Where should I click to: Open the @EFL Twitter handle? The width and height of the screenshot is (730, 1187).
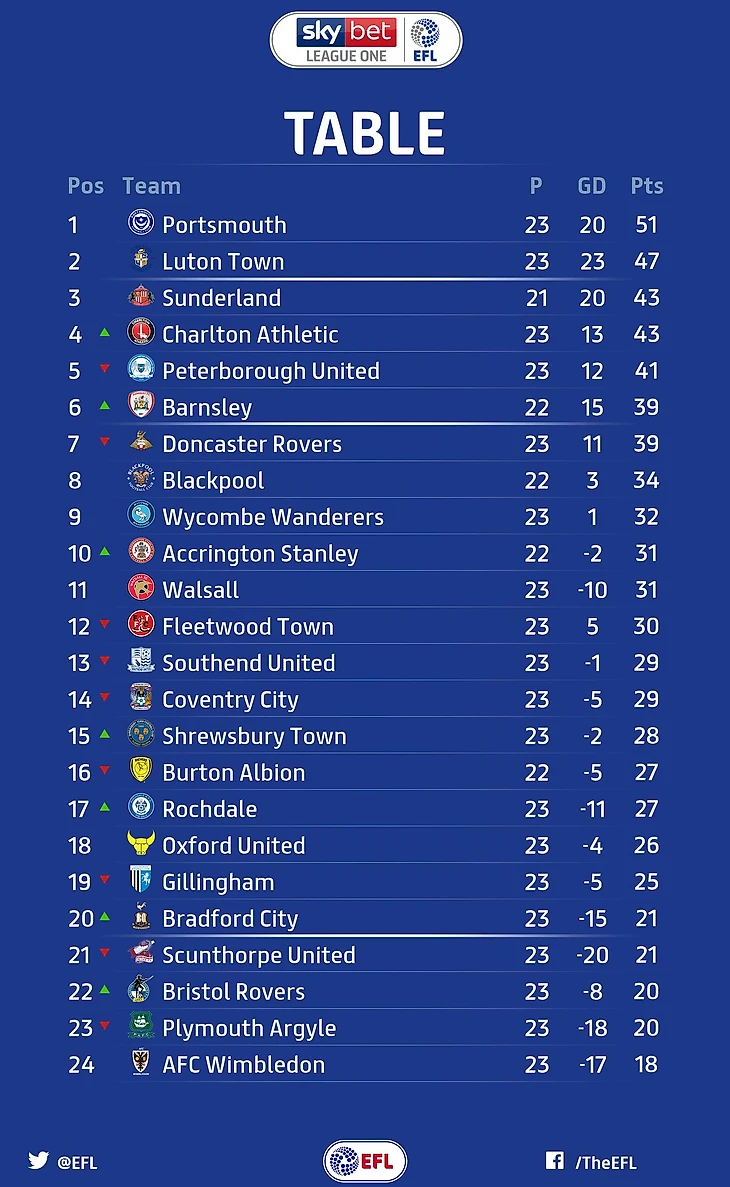[x=77, y=1163]
